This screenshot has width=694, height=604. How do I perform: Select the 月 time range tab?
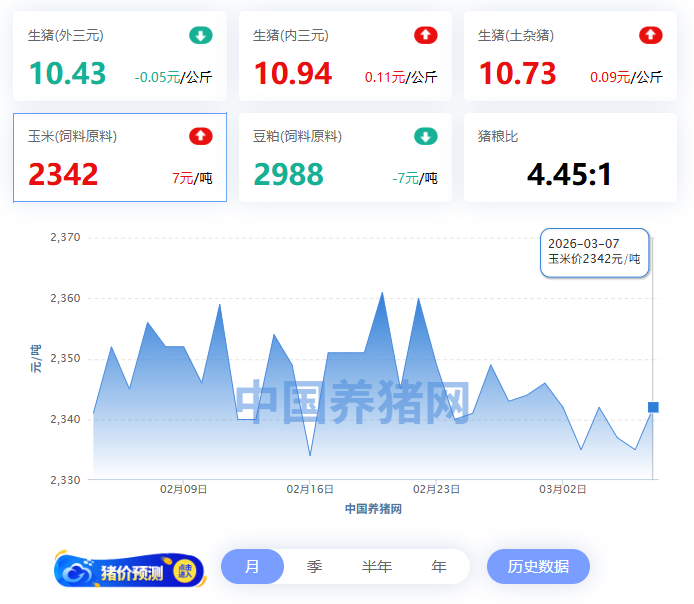click(x=252, y=567)
